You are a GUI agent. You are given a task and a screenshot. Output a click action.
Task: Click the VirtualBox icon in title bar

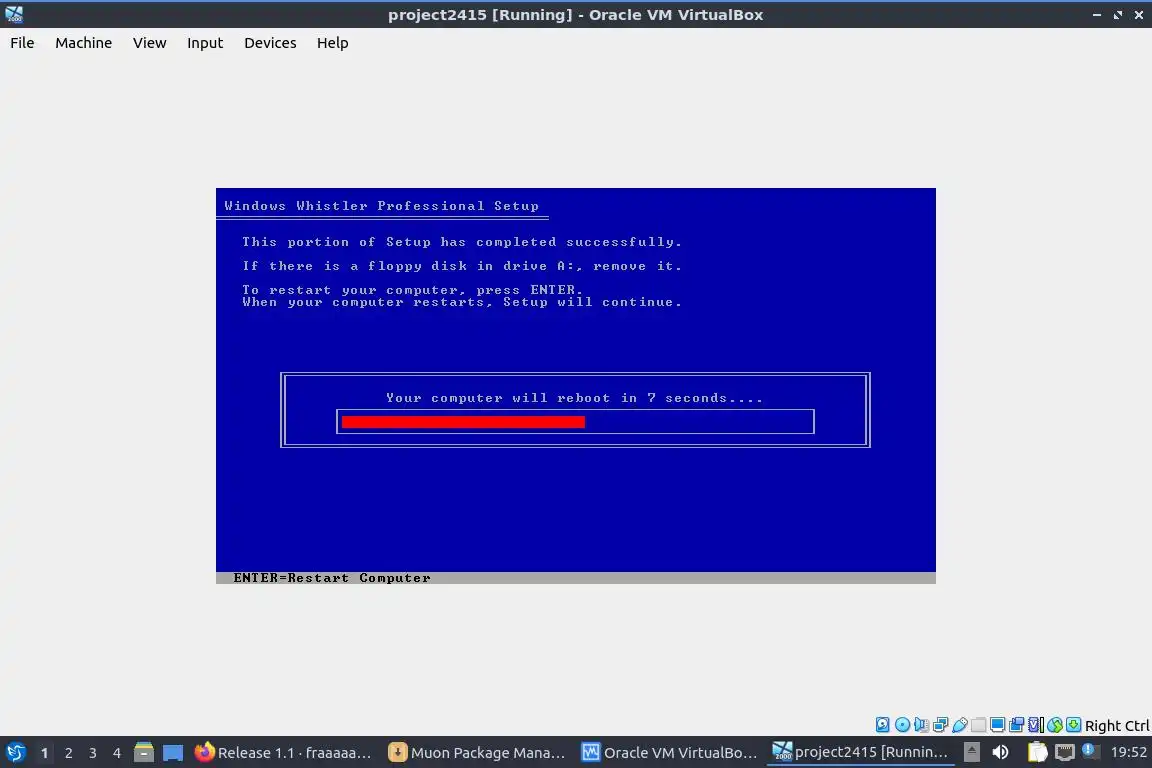point(14,14)
